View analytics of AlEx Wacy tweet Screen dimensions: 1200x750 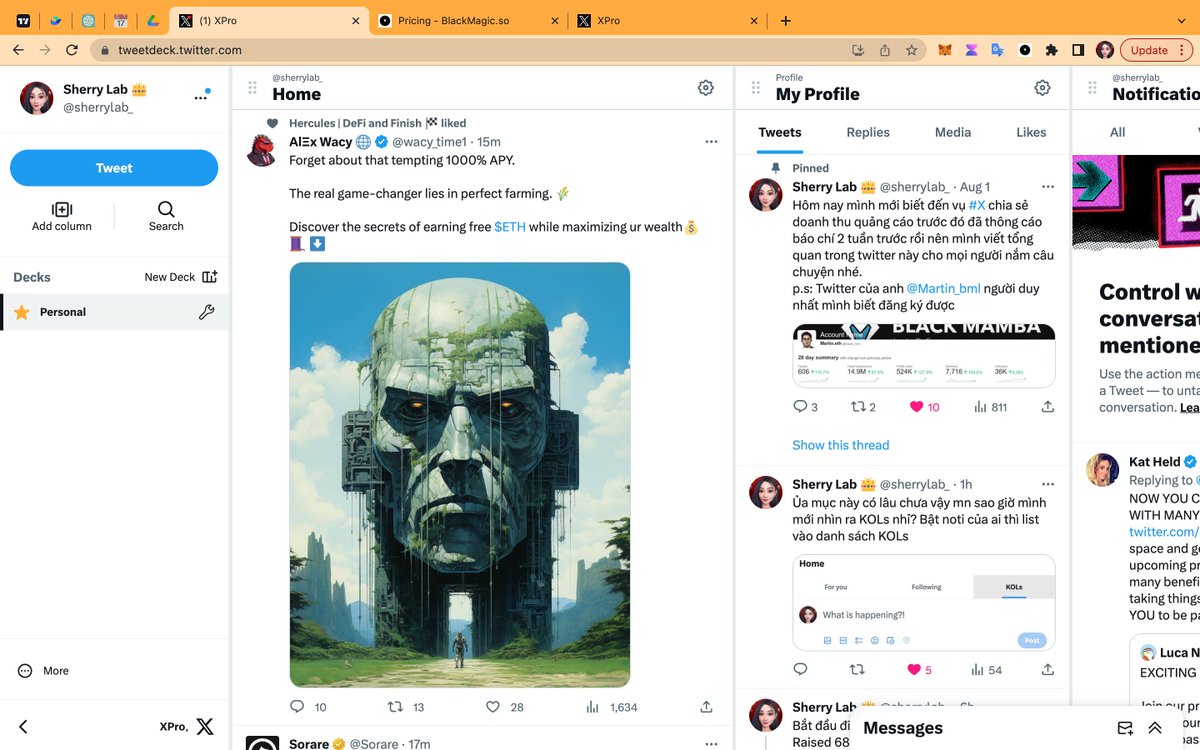(592, 706)
